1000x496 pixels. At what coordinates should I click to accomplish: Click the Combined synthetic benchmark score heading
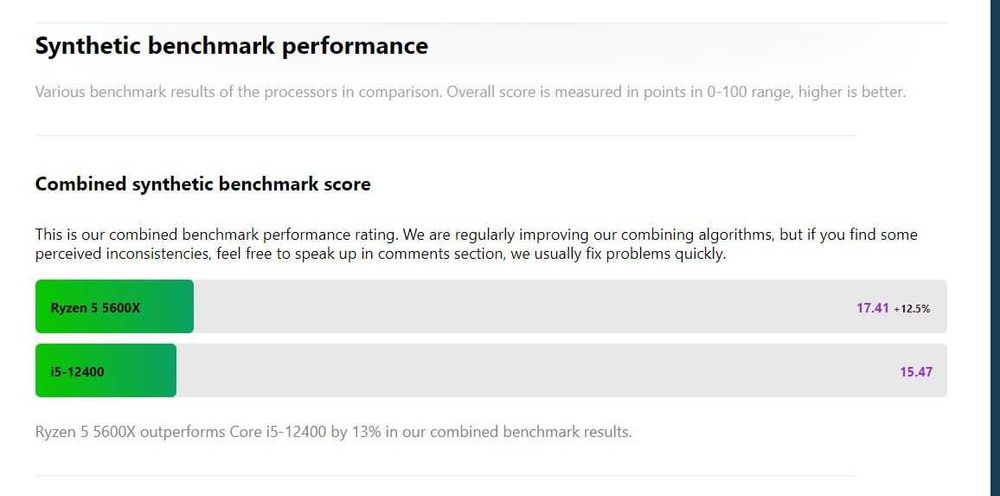(203, 184)
